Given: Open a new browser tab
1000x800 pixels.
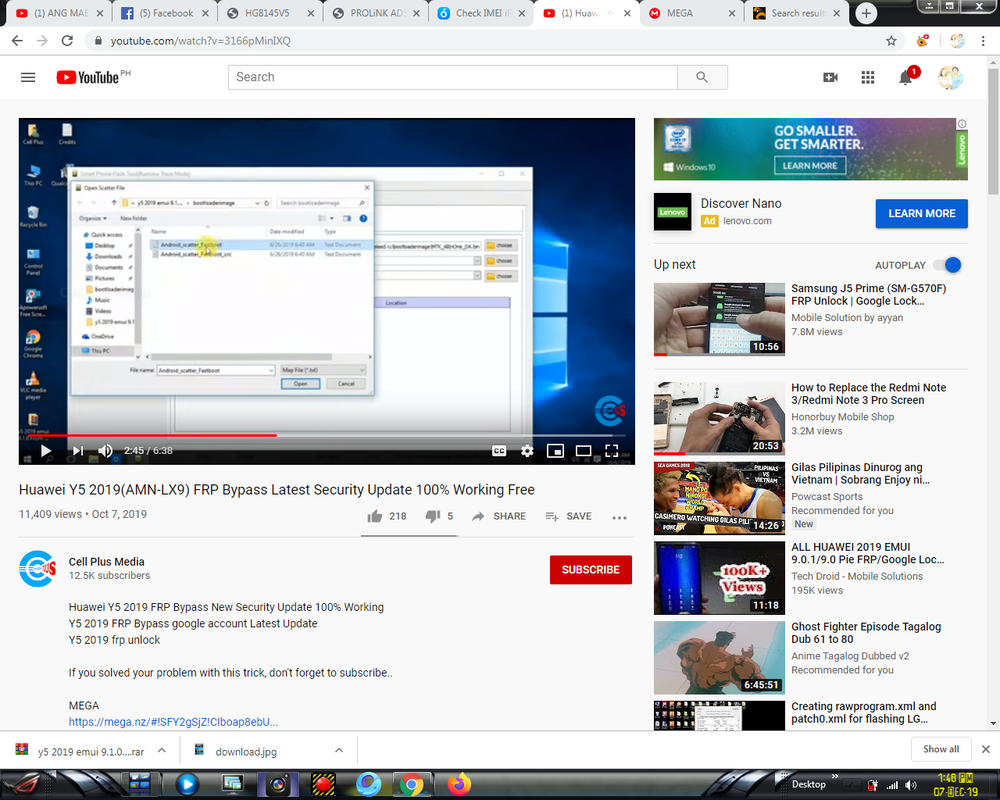Looking at the screenshot, I should [x=866, y=13].
